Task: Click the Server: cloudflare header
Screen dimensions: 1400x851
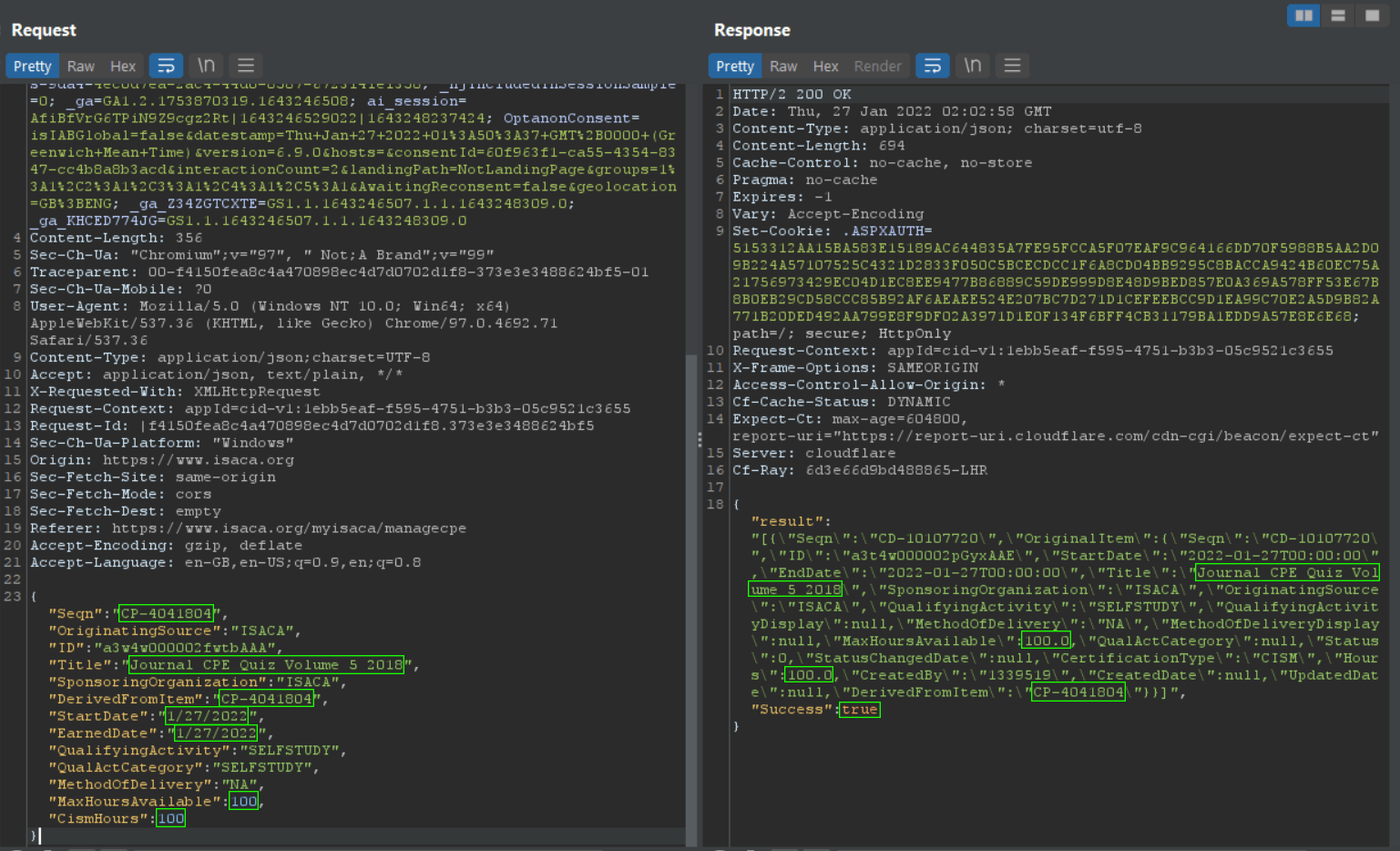Action: [814, 453]
